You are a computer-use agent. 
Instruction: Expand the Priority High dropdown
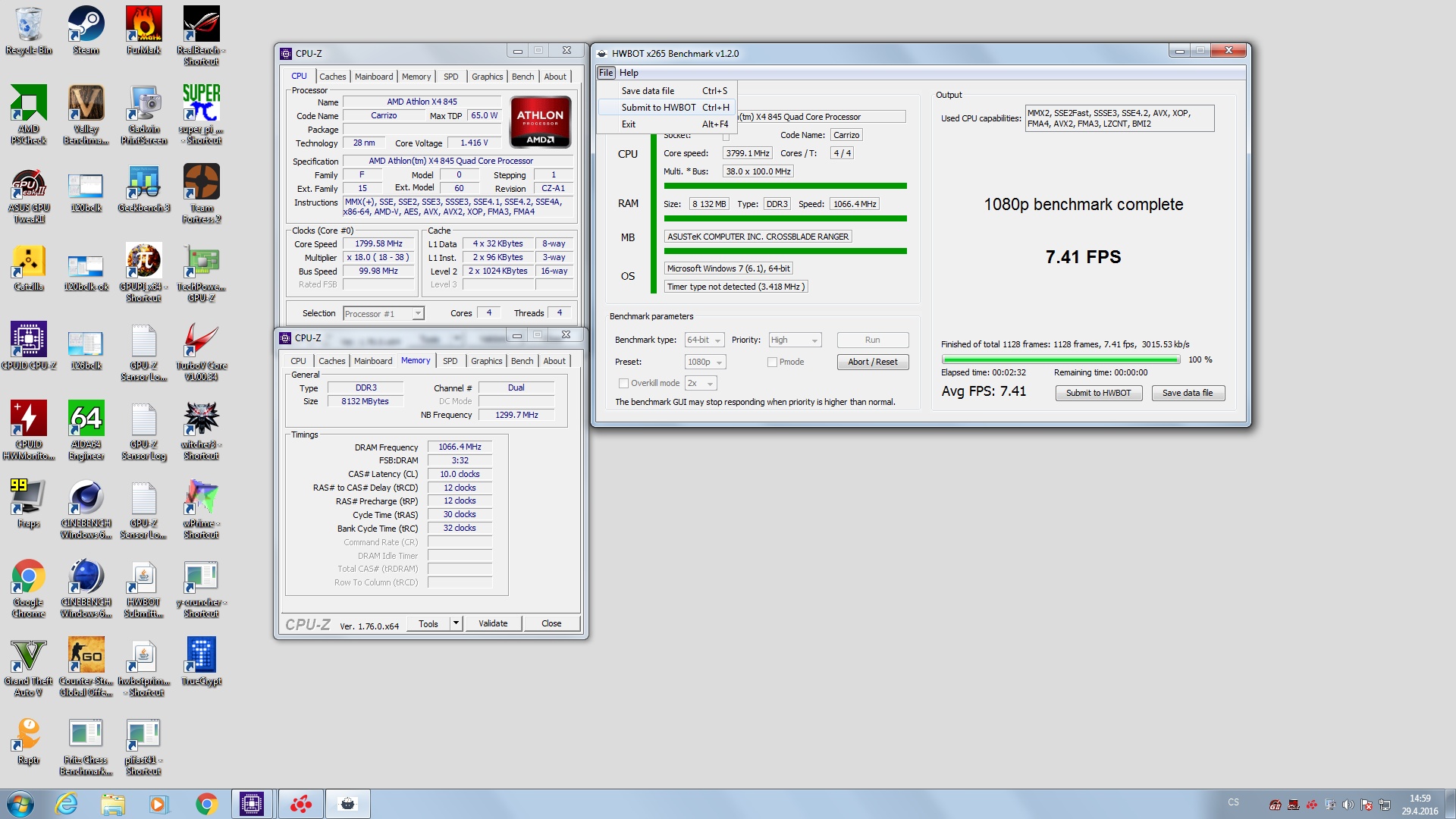795,340
